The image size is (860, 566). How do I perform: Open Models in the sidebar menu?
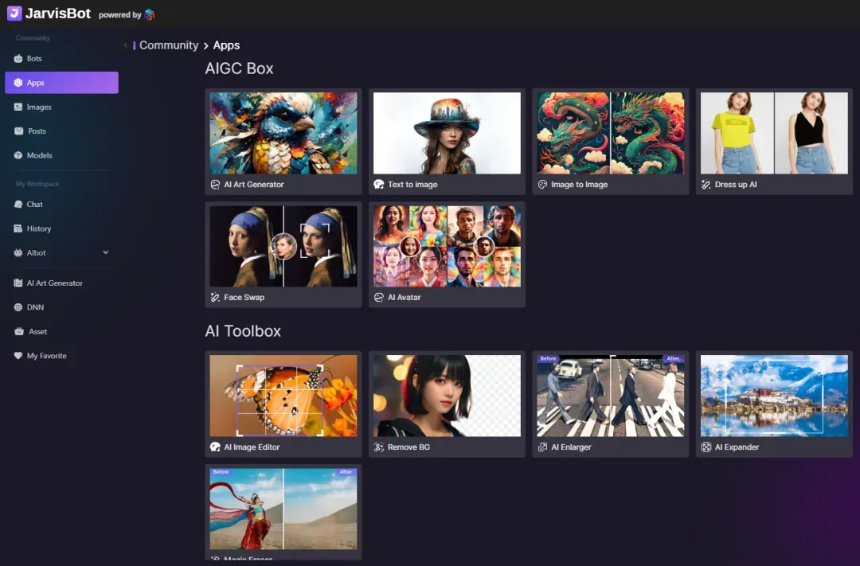tap(61, 155)
